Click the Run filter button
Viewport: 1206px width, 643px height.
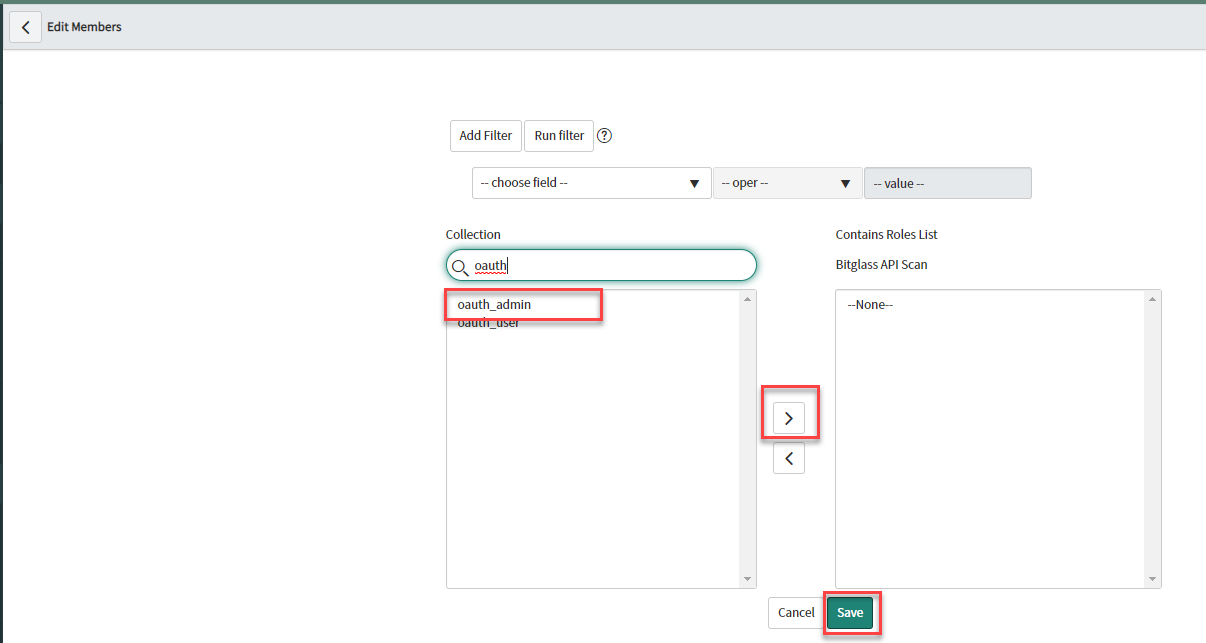point(559,136)
